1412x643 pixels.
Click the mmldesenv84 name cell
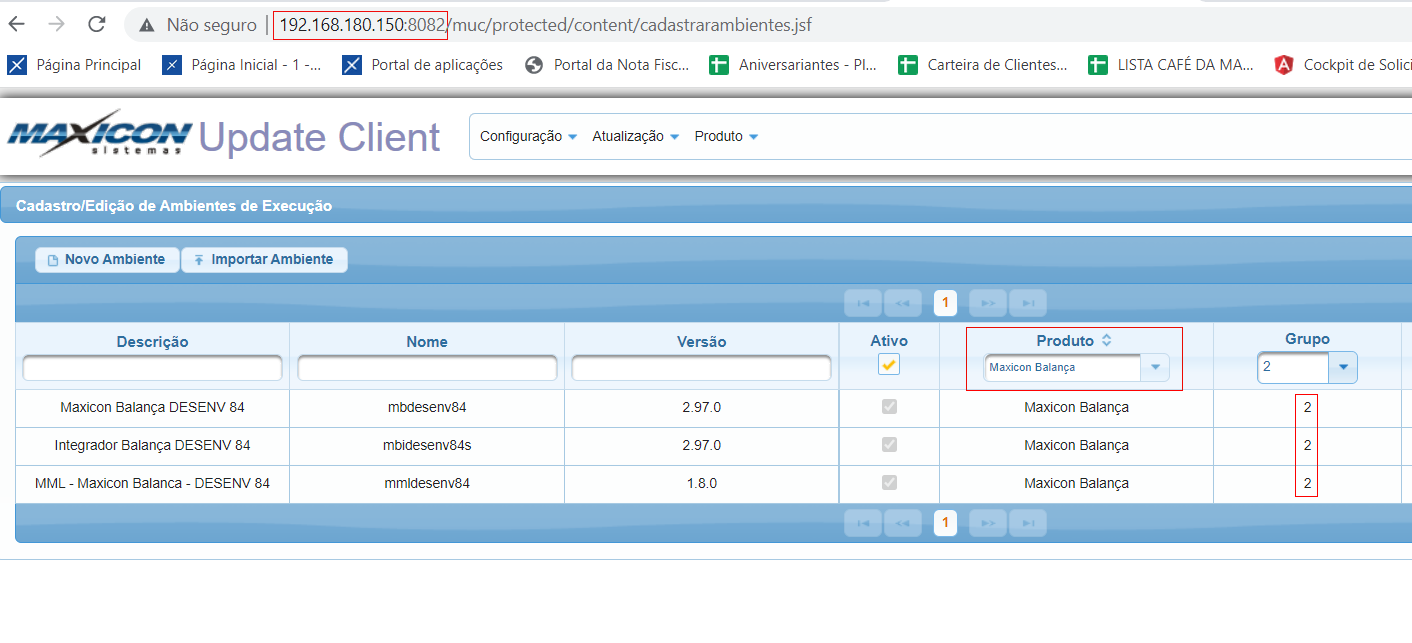coord(427,483)
